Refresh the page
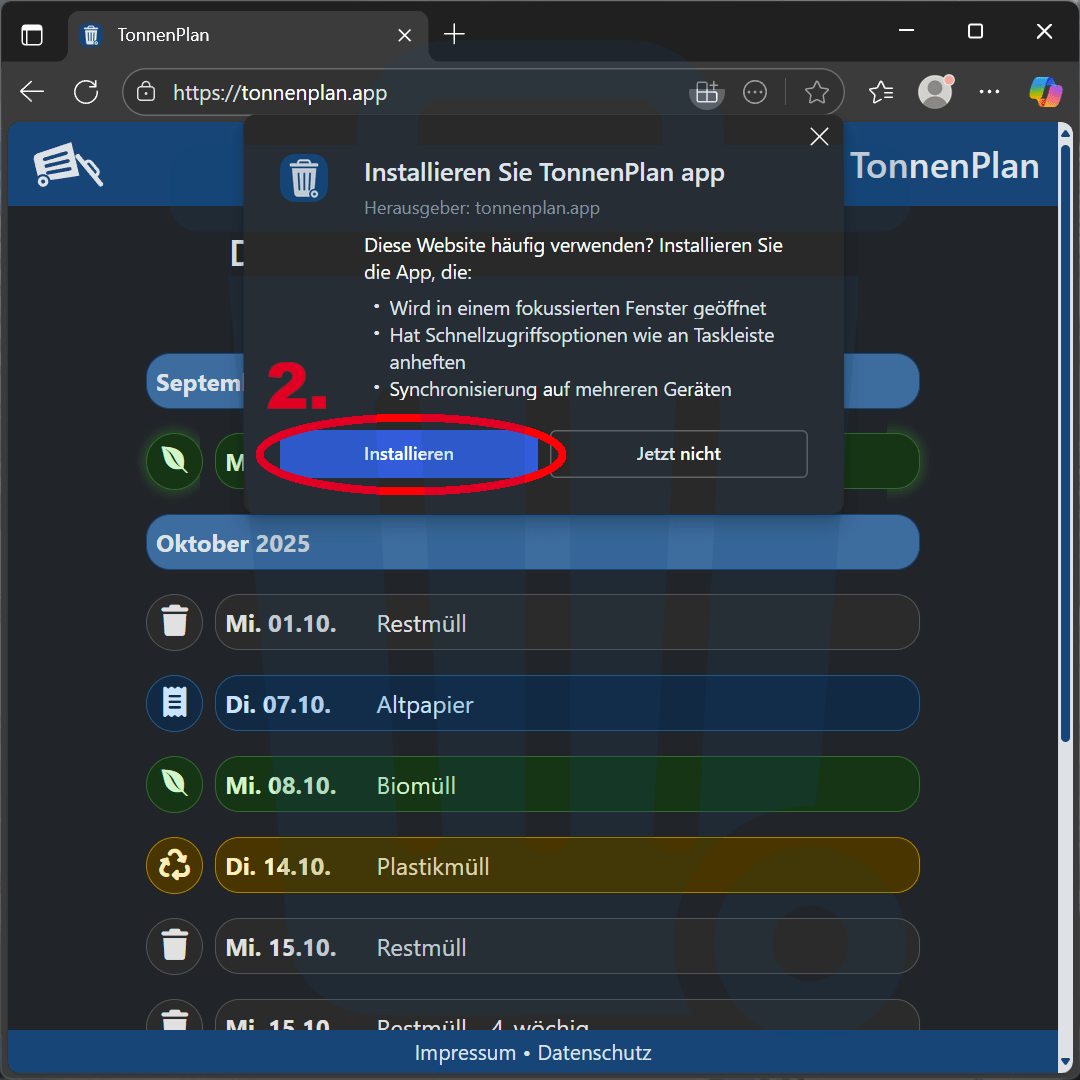Image resolution: width=1080 pixels, height=1080 pixels. click(x=86, y=93)
